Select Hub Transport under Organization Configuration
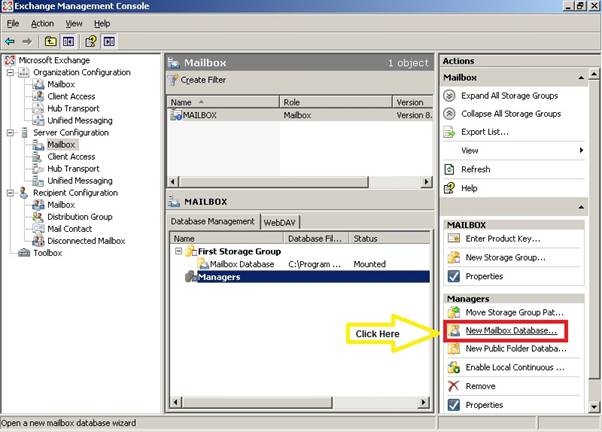This screenshot has height=432, width=602. pos(73,108)
